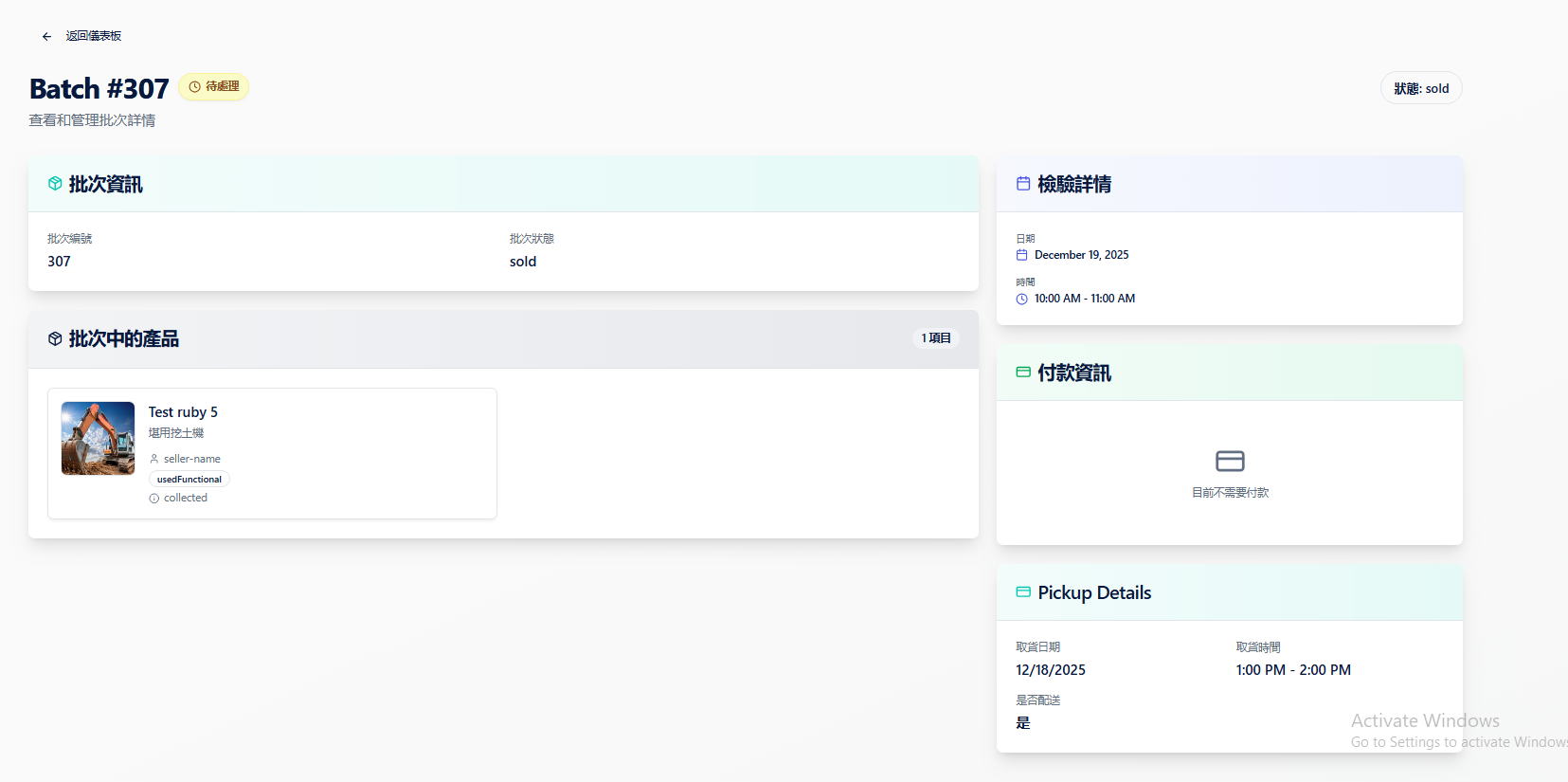Click the collected status icon

click(154, 499)
